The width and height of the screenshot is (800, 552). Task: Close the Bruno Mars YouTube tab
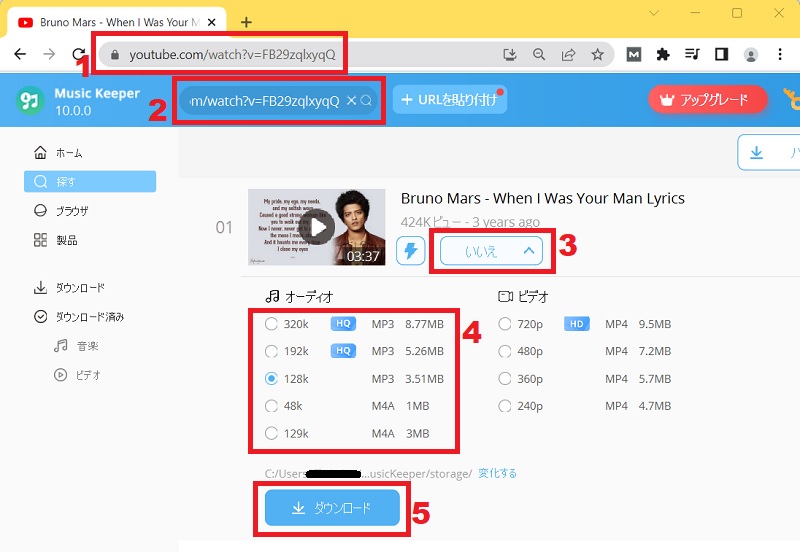(212, 22)
